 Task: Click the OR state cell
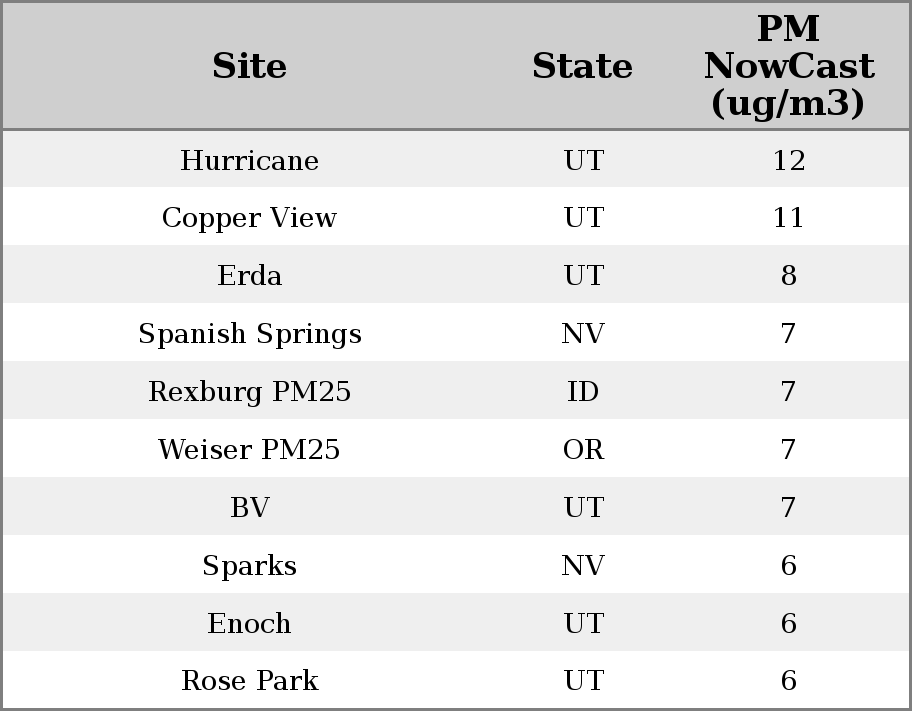point(583,450)
